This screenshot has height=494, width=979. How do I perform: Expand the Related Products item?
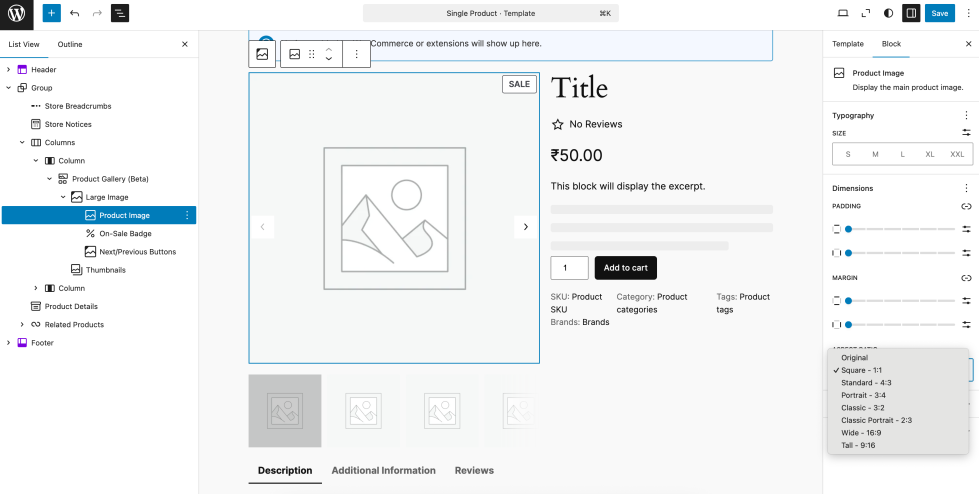click(x=22, y=325)
